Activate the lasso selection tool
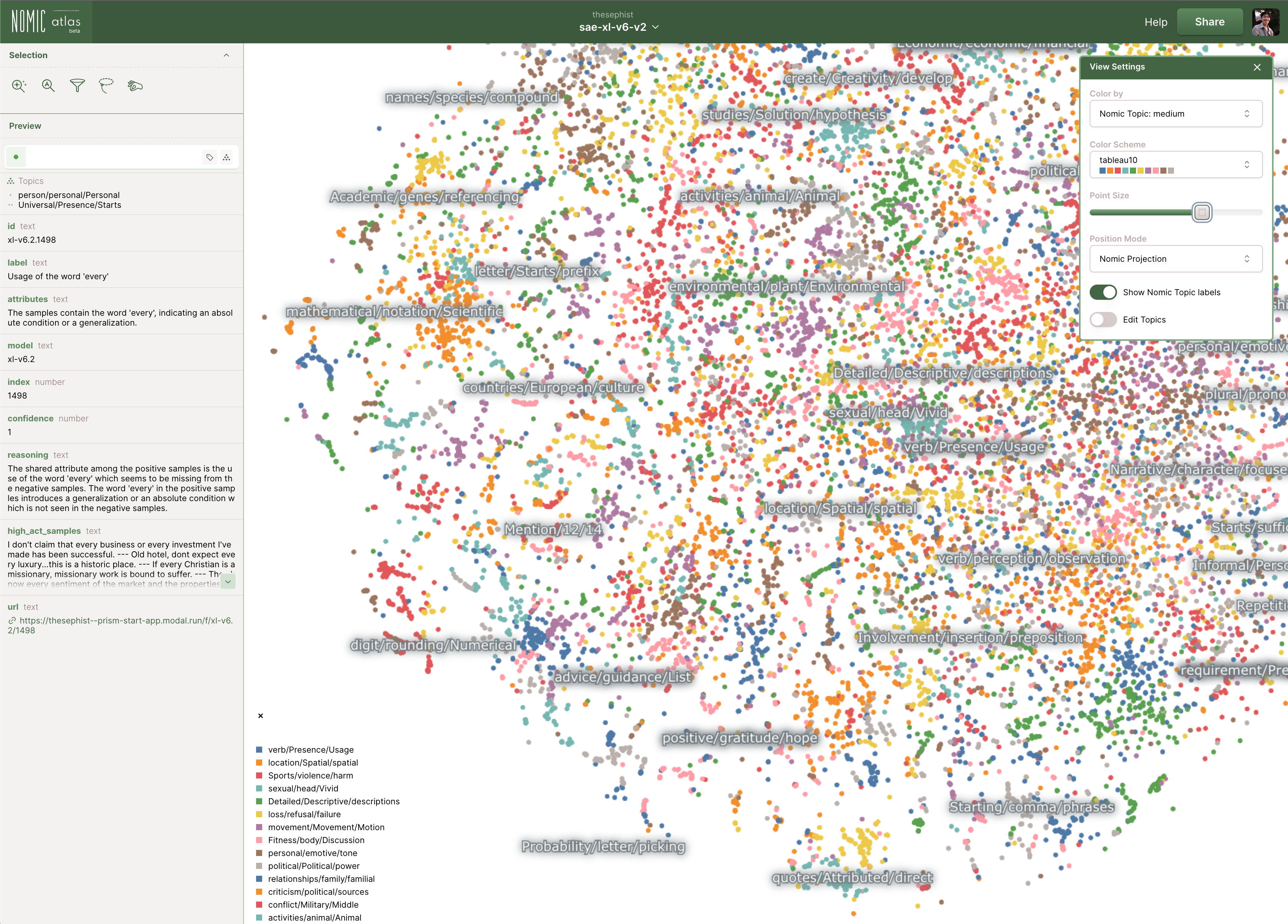 [x=106, y=86]
